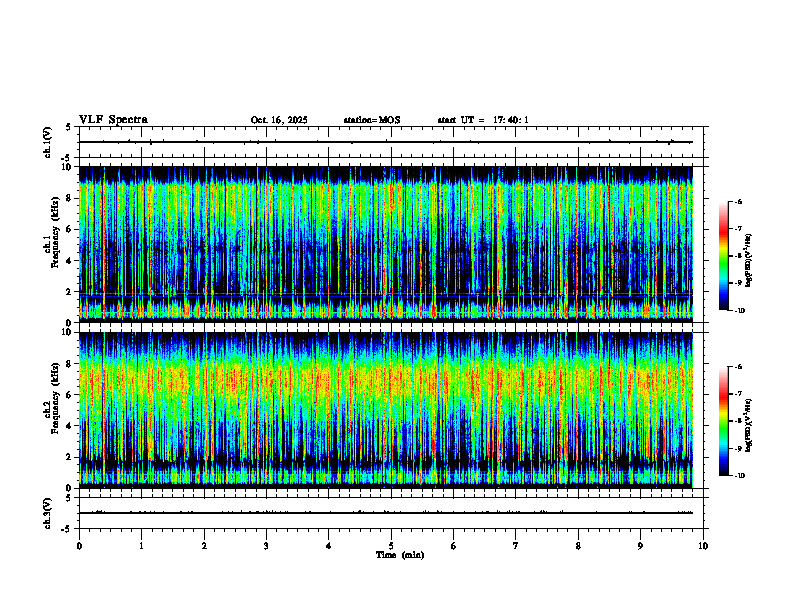Click the log(PSD) label beside ch.1 color bar
792x612 pixels.
749,260
